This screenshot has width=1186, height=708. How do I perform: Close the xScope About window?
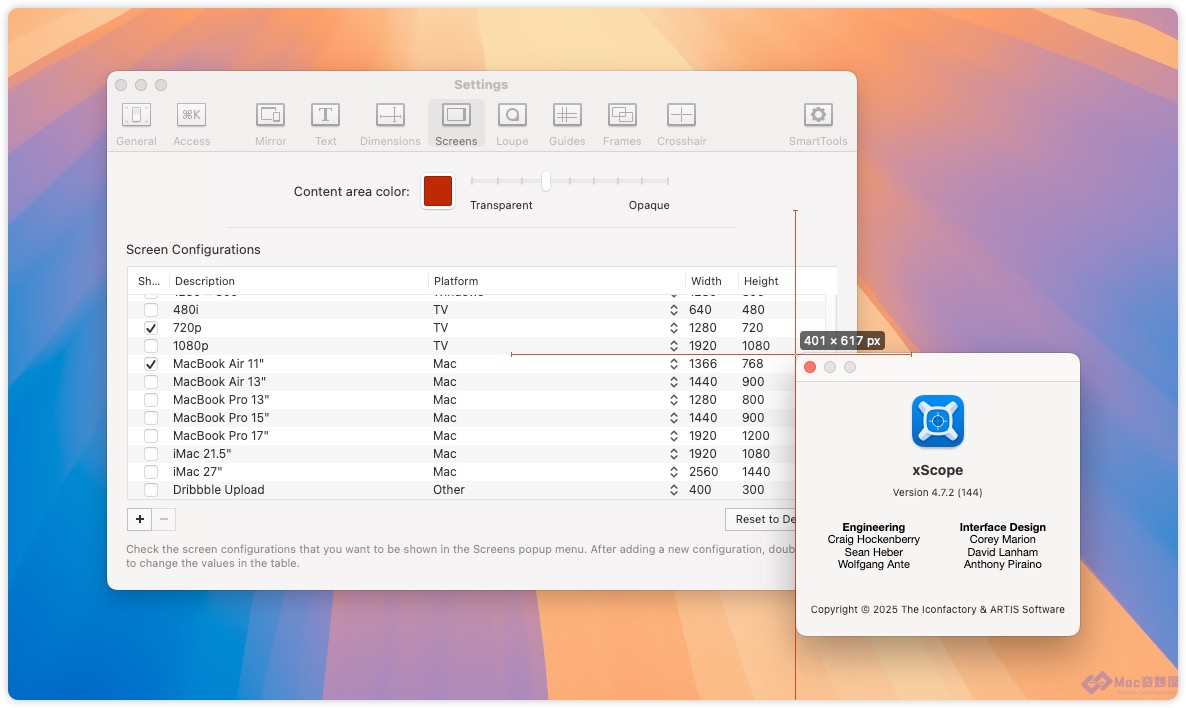tap(810, 367)
